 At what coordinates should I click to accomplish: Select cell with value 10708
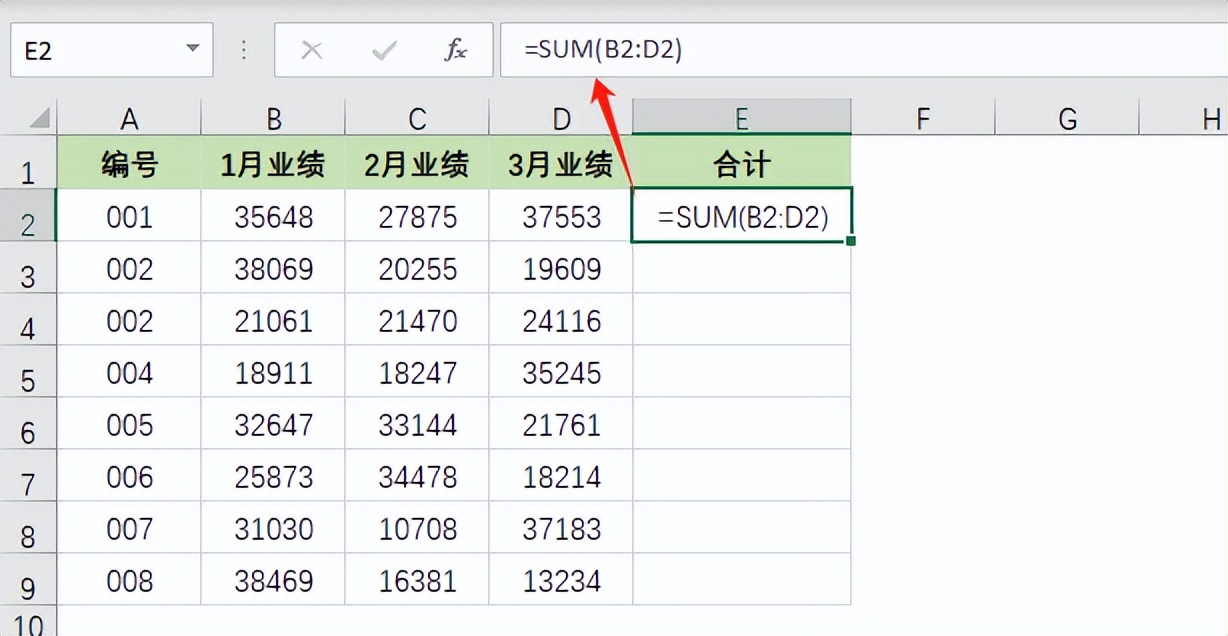[x=417, y=528]
